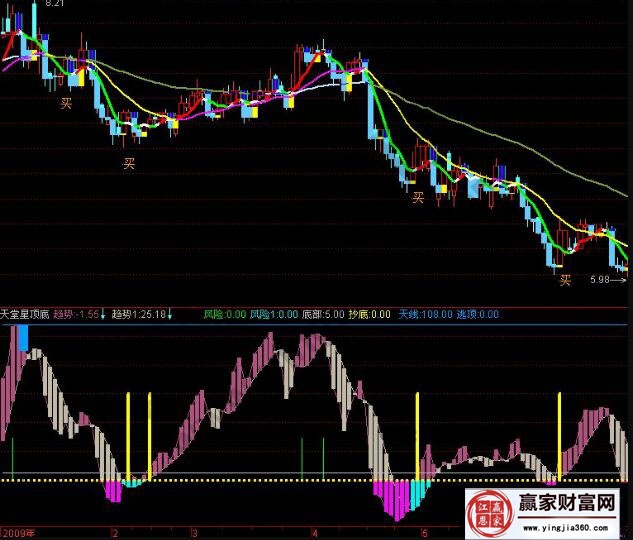This screenshot has width=633, height=540.
Task: Click the green 风险:0.00 indicator label
Action: (224, 315)
